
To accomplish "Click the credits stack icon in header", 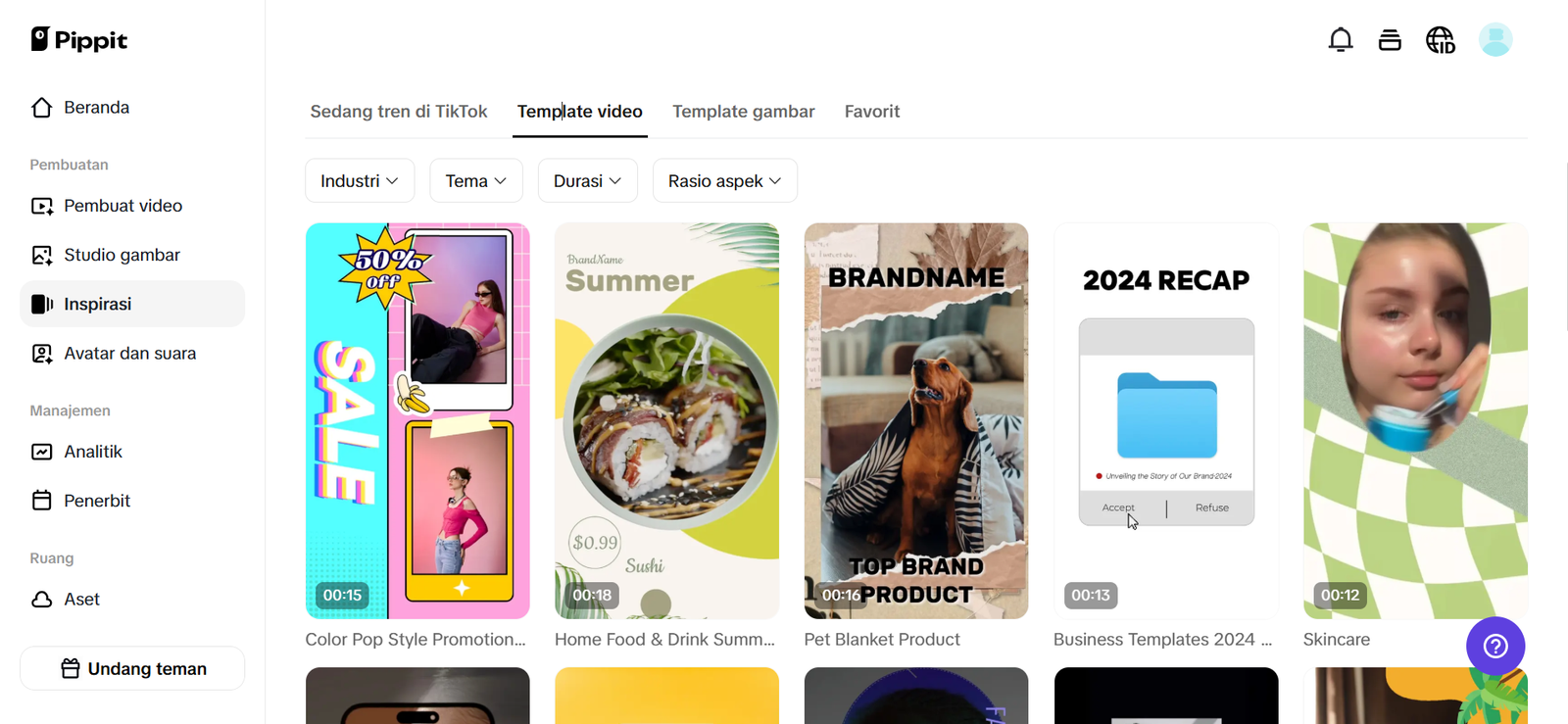I will pos(1390,40).
